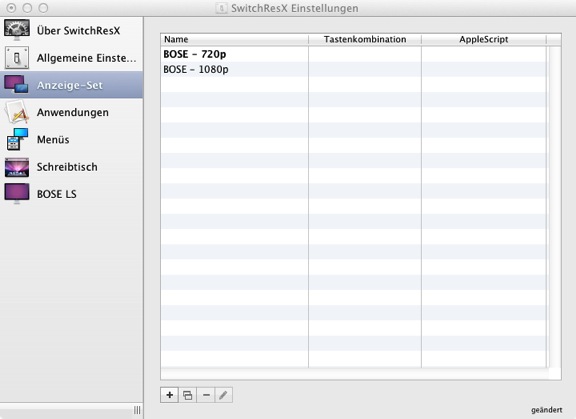The height and width of the screenshot is (419, 576).
Task: Click the Anwendungen applications icon
Action: coord(17,112)
